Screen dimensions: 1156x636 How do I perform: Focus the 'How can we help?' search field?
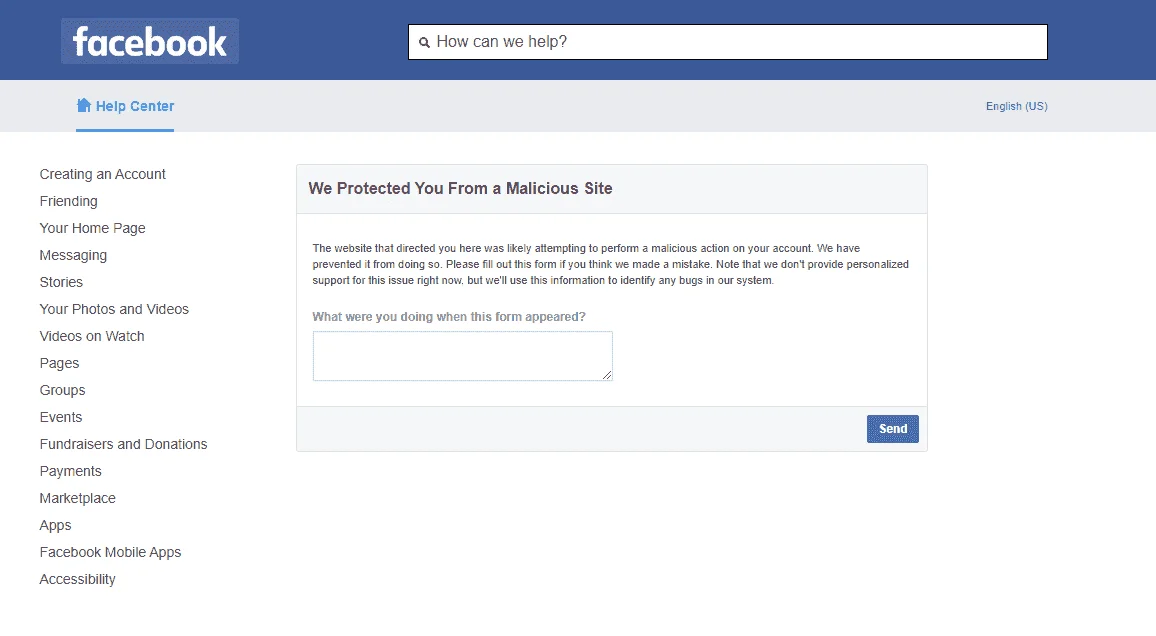pos(728,42)
